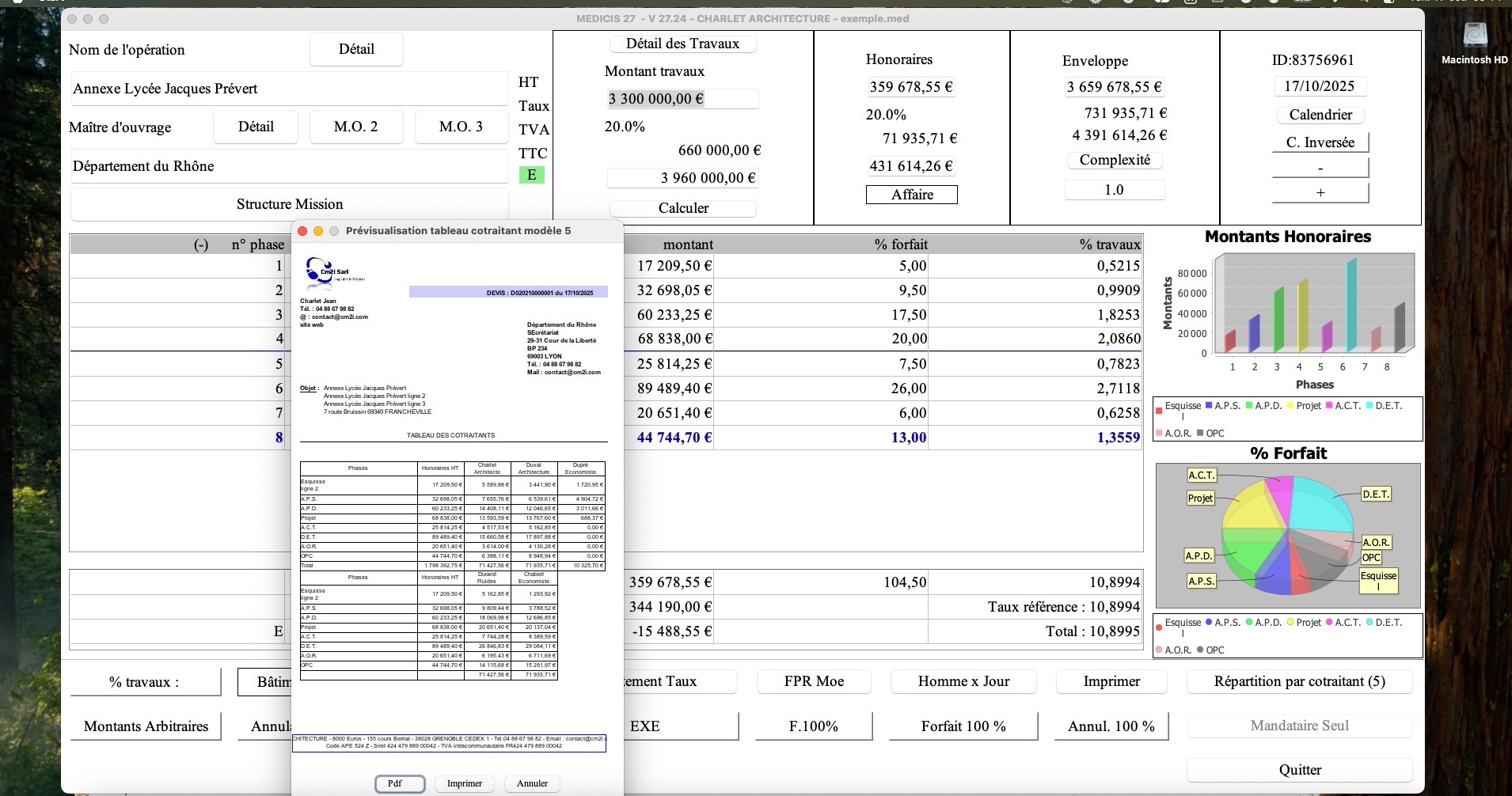1512x796 pixels.
Task: Open Détail next to Maître d'ouvrage
Action: pos(256,127)
